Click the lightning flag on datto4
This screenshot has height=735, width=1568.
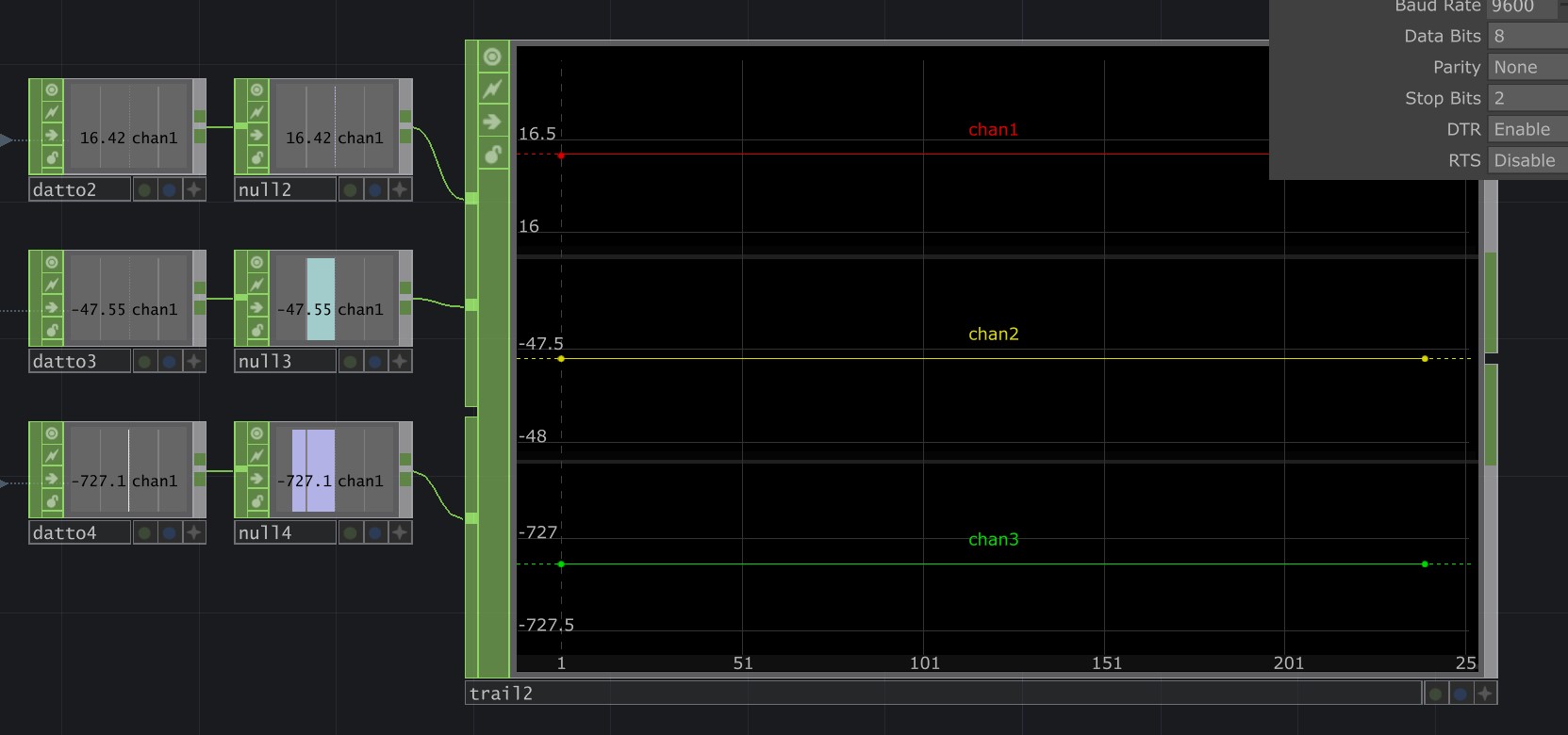tap(52, 456)
